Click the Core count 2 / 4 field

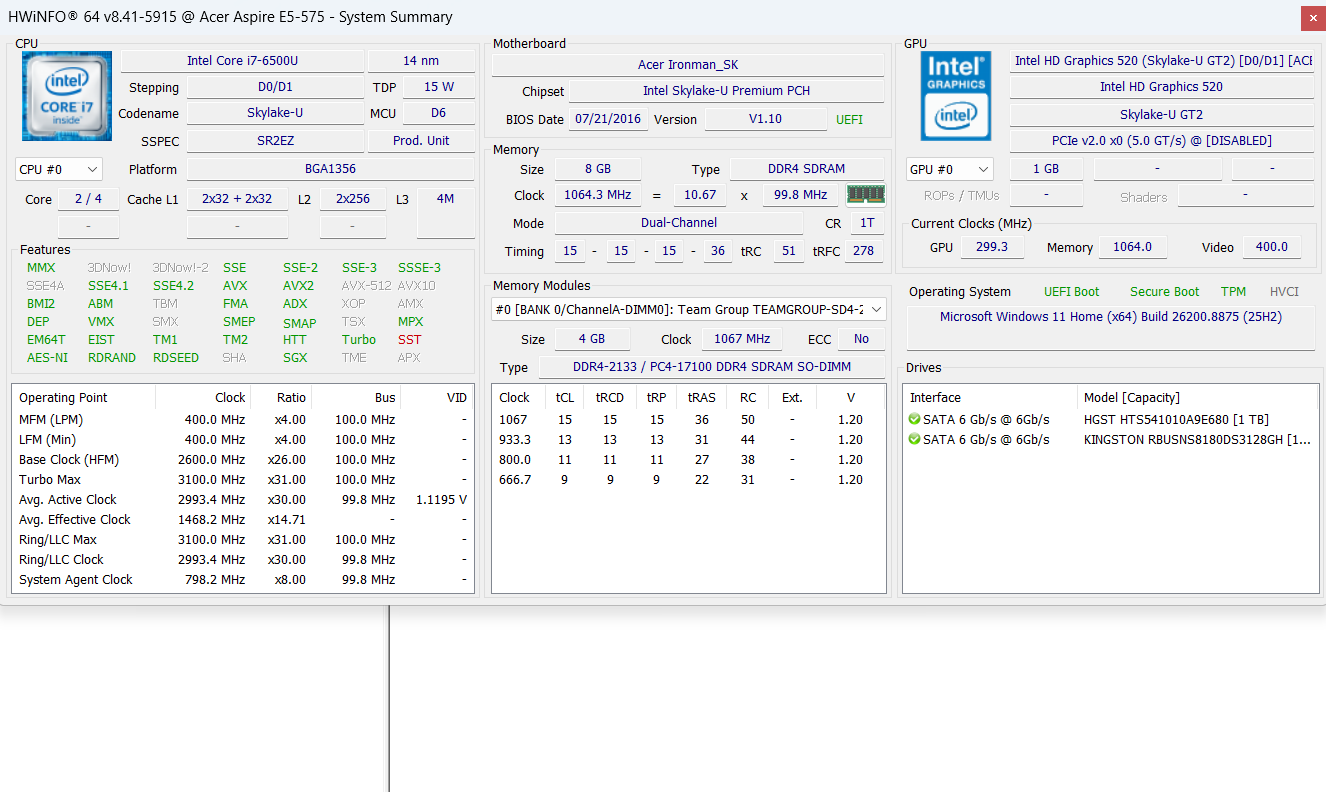click(x=89, y=199)
